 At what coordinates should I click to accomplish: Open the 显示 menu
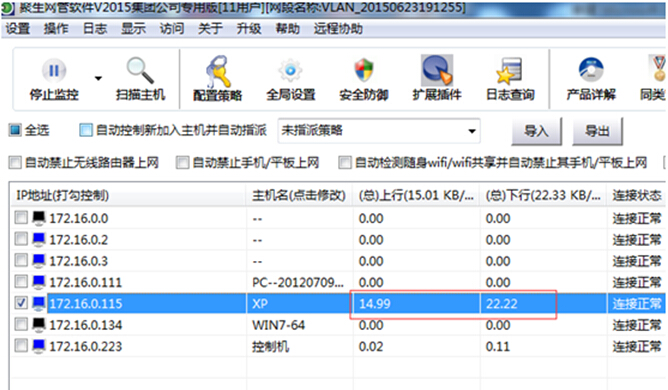point(133,29)
